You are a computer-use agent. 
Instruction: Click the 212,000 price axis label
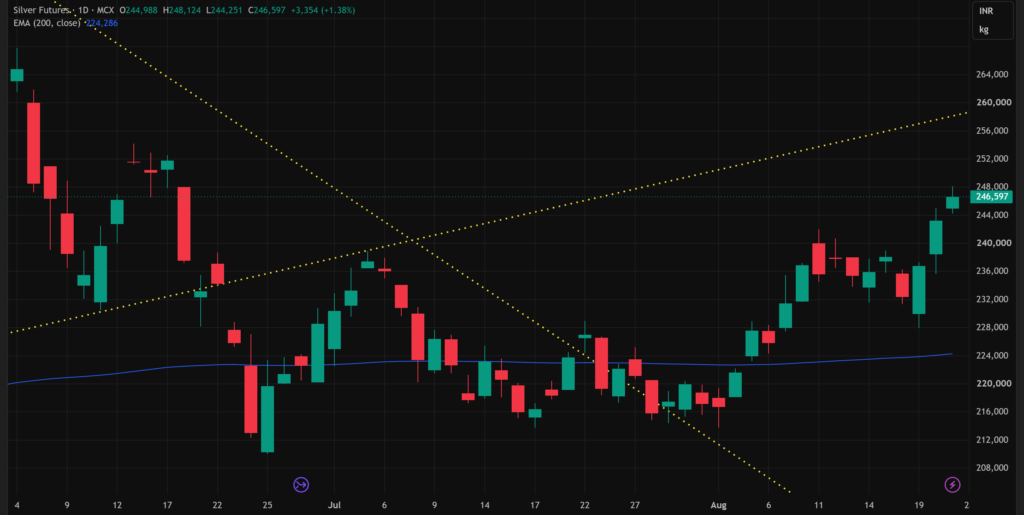pyautogui.click(x=991, y=439)
